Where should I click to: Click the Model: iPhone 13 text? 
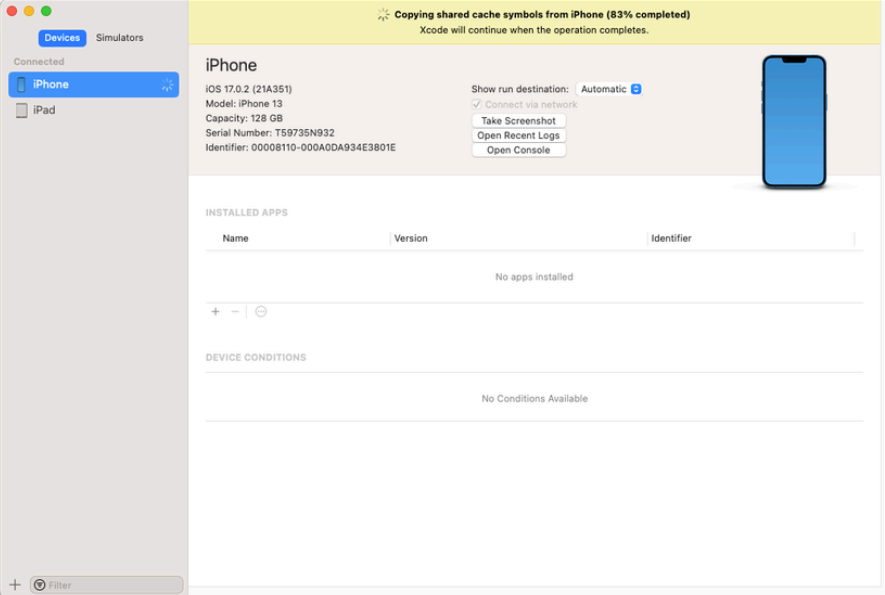[244, 104]
